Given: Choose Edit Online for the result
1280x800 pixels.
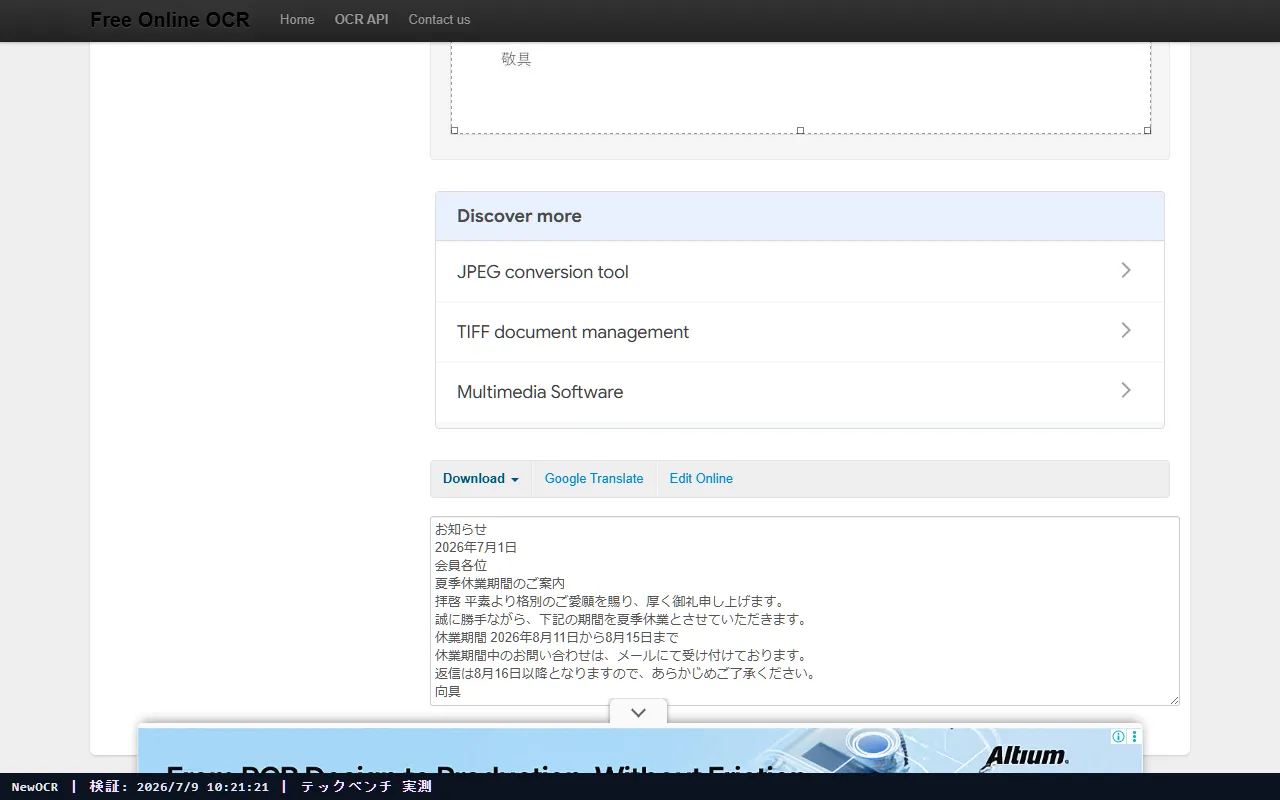Looking at the screenshot, I should [701, 479].
